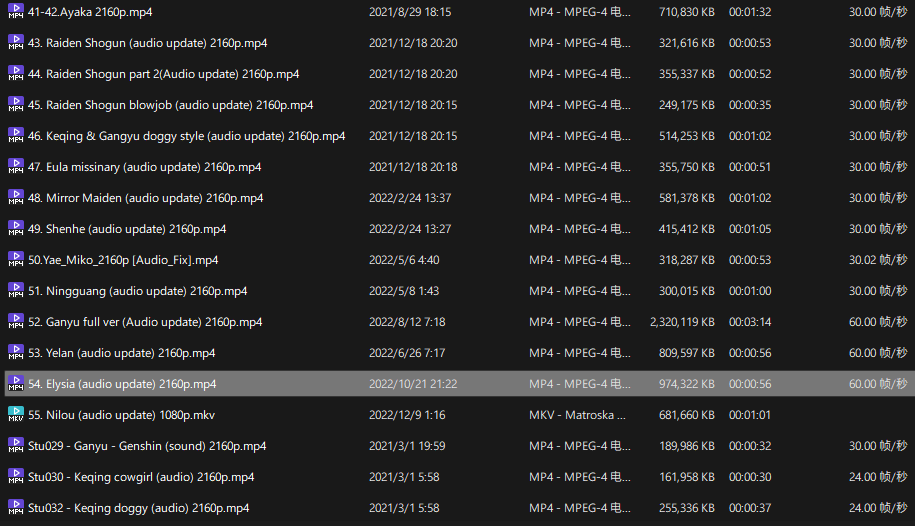Select file name '41-42.Ayaka 2160p.mp4'
Screen dimensions: 915x526
coord(90,12)
